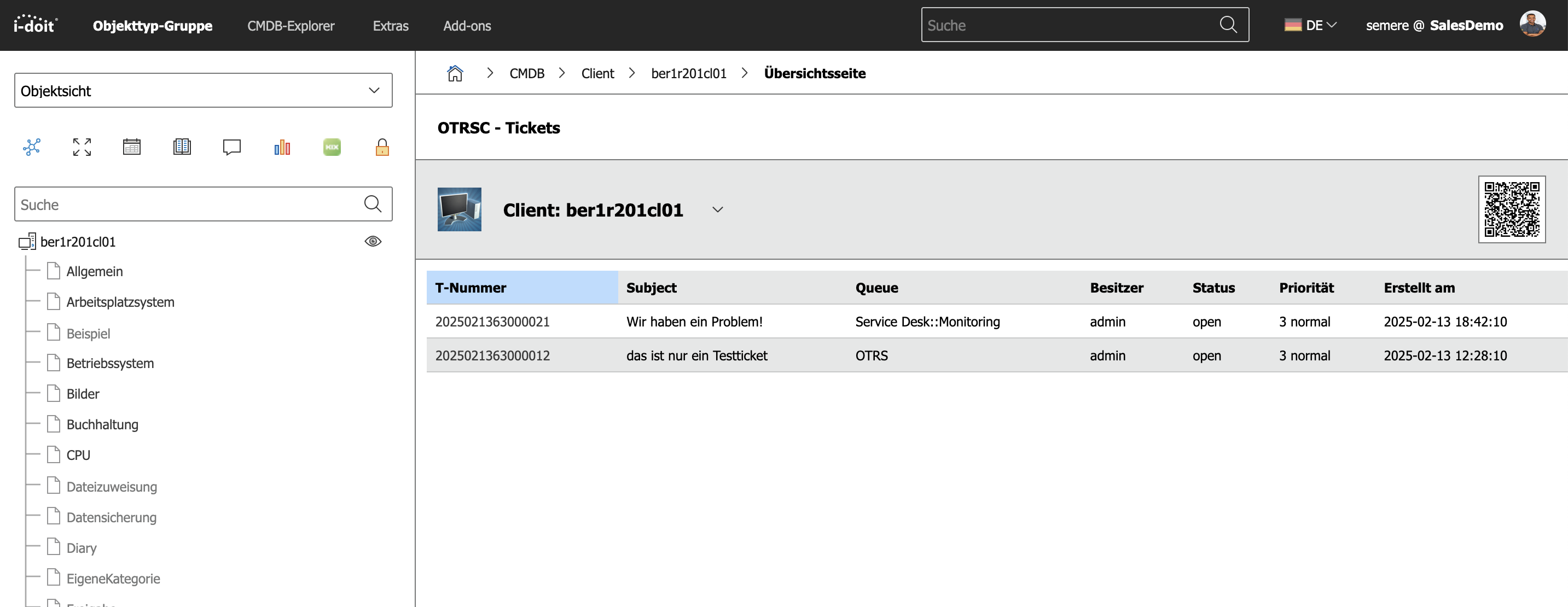Click the ber1r201cl01 breadcrumb link
Screen dimensions: 1568x607
click(x=688, y=74)
